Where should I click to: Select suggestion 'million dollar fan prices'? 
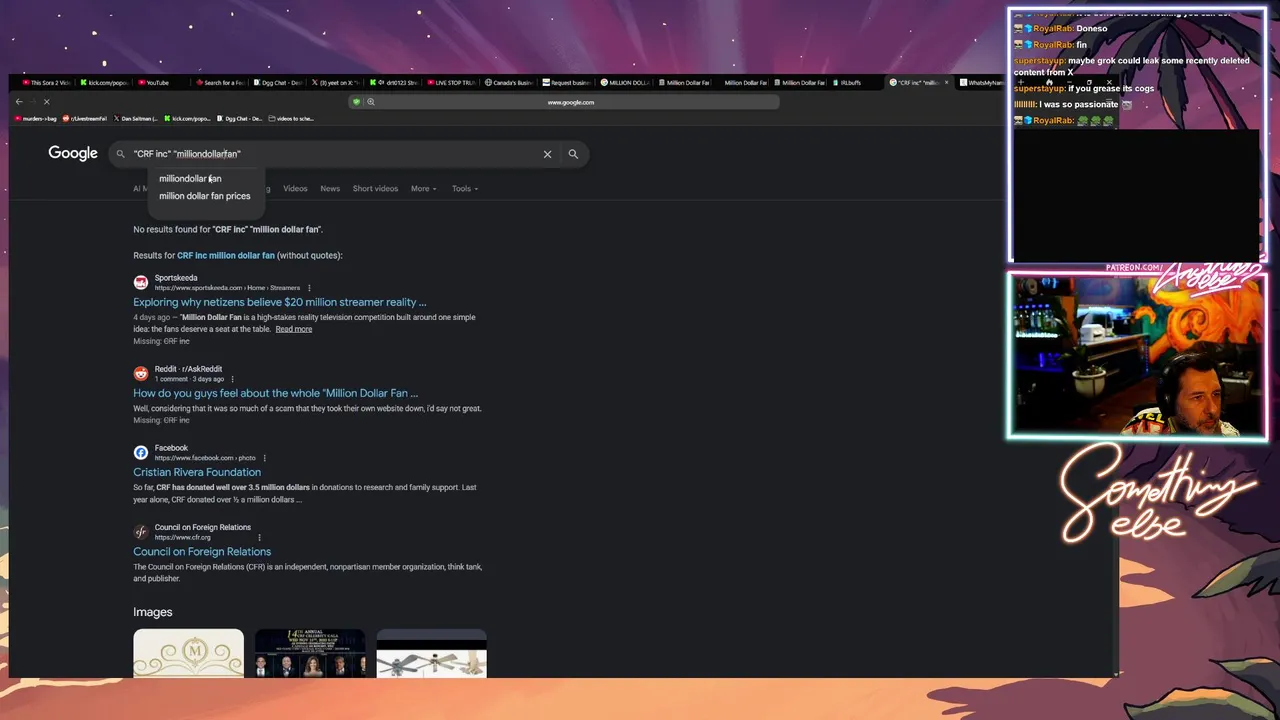[x=205, y=196]
